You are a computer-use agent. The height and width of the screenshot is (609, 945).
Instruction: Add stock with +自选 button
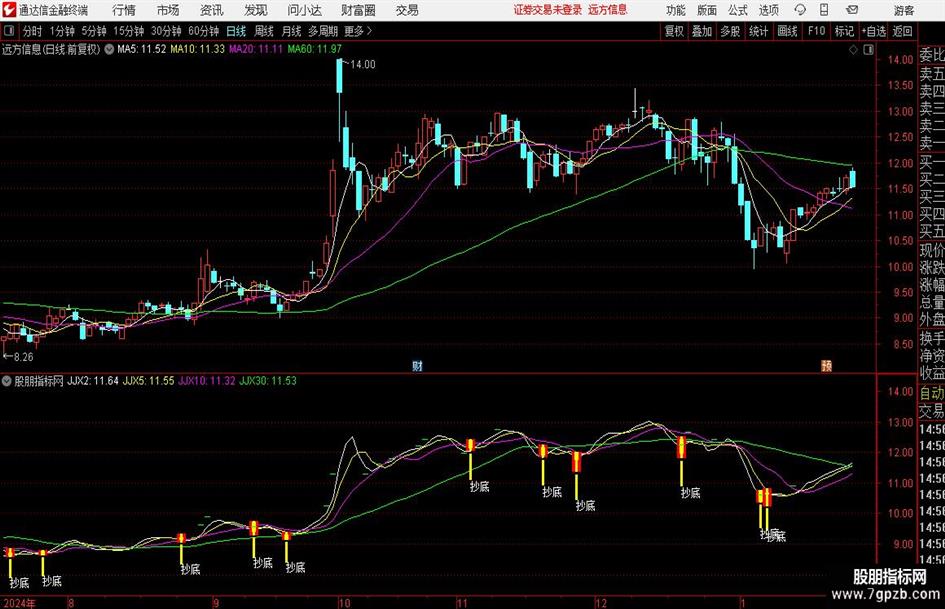pyautogui.click(x=873, y=31)
